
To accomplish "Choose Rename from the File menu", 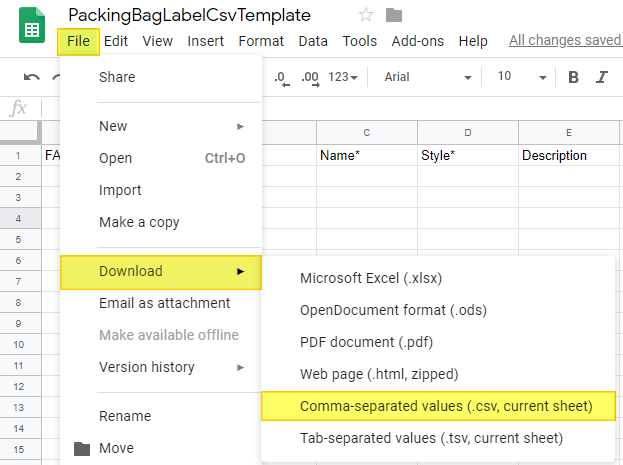I will coord(161,416).
